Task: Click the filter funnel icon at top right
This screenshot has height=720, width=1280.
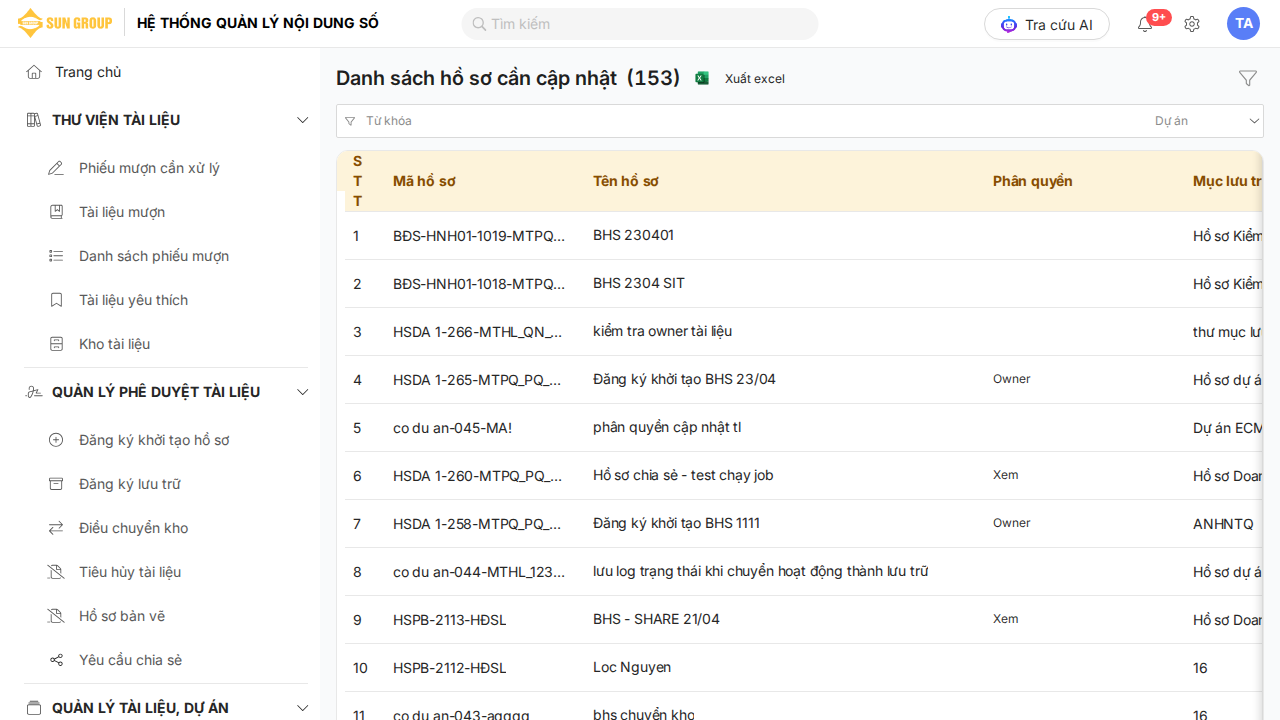Action: pyautogui.click(x=1247, y=78)
